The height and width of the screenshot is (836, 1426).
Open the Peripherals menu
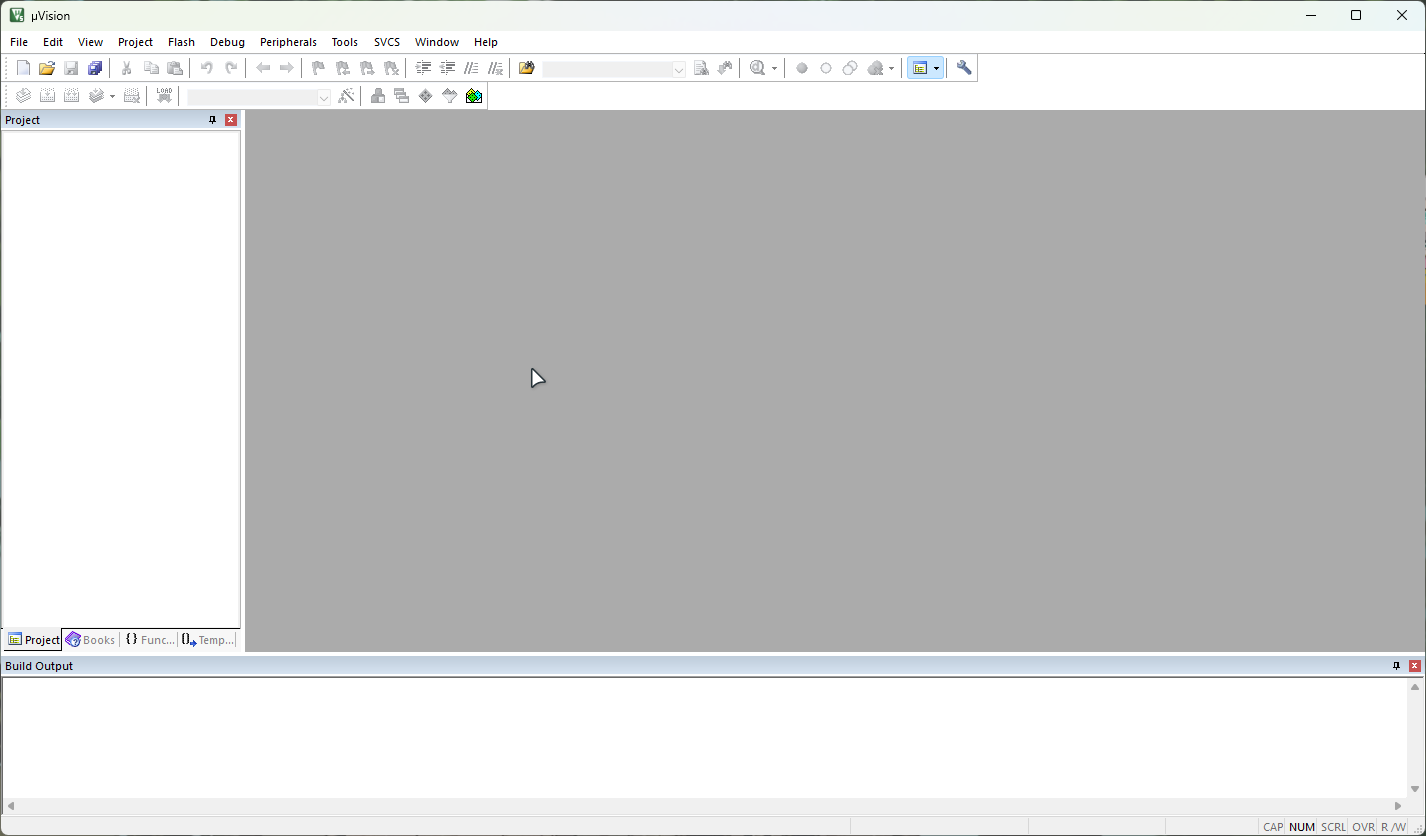[288, 42]
